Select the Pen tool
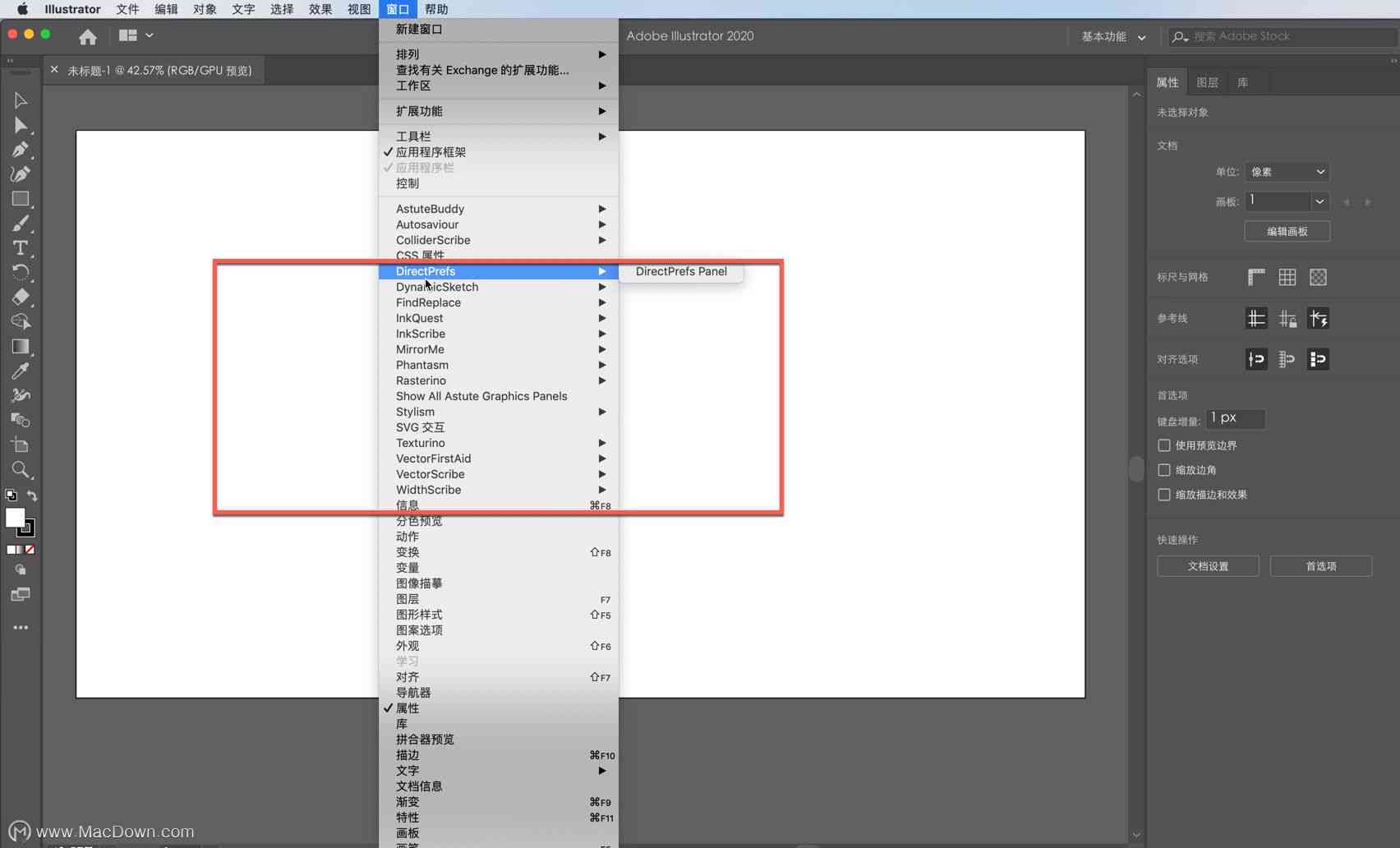 click(x=21, y=150)
